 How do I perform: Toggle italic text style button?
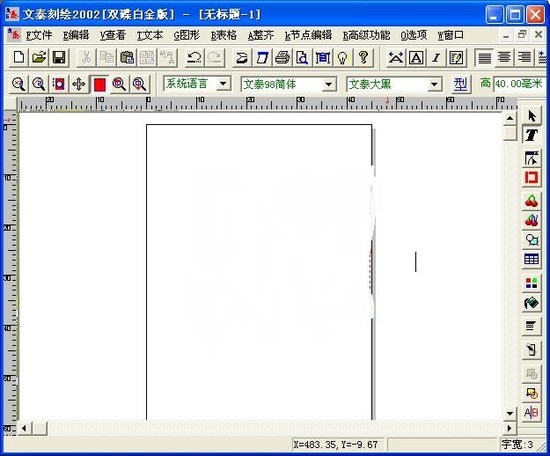pos(436,58)
